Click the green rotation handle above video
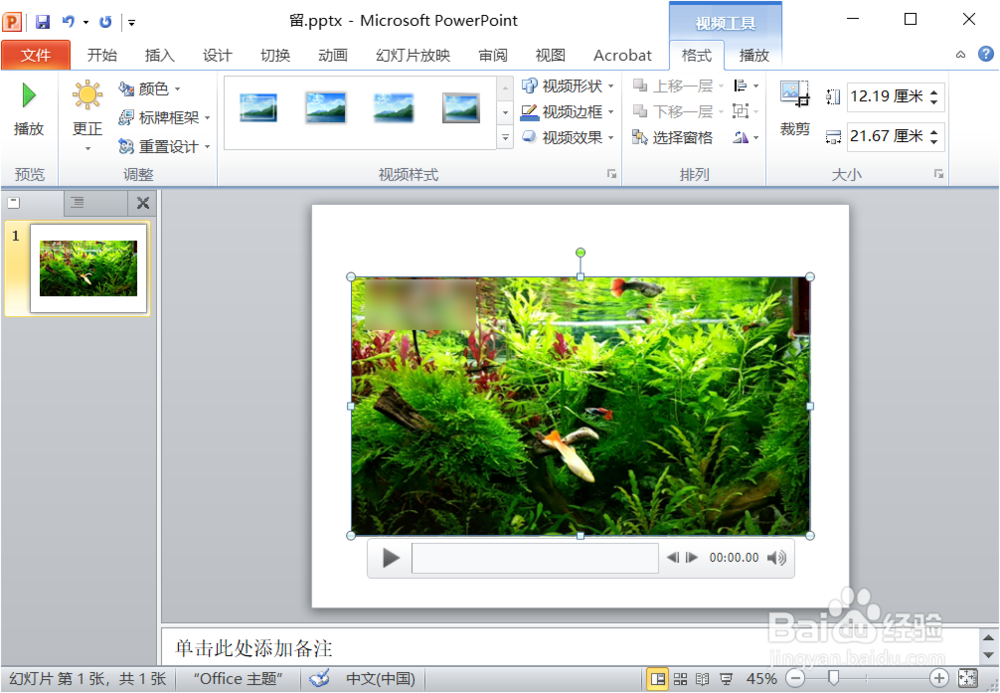The image size is (1000, 693). click(x=580, y=253)
